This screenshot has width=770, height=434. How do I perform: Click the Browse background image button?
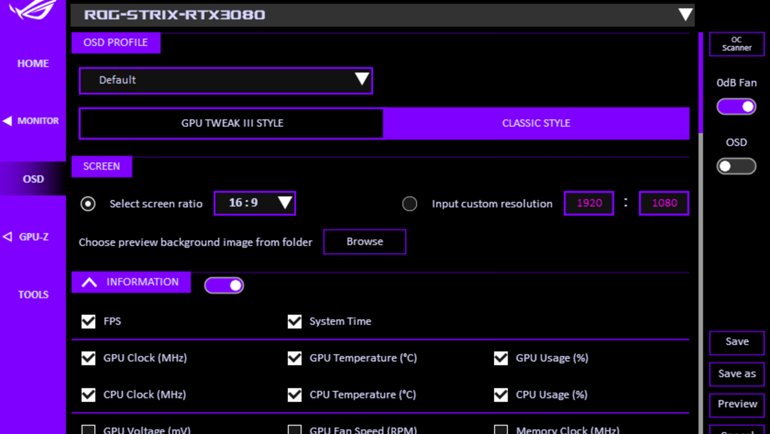[365, 242]
